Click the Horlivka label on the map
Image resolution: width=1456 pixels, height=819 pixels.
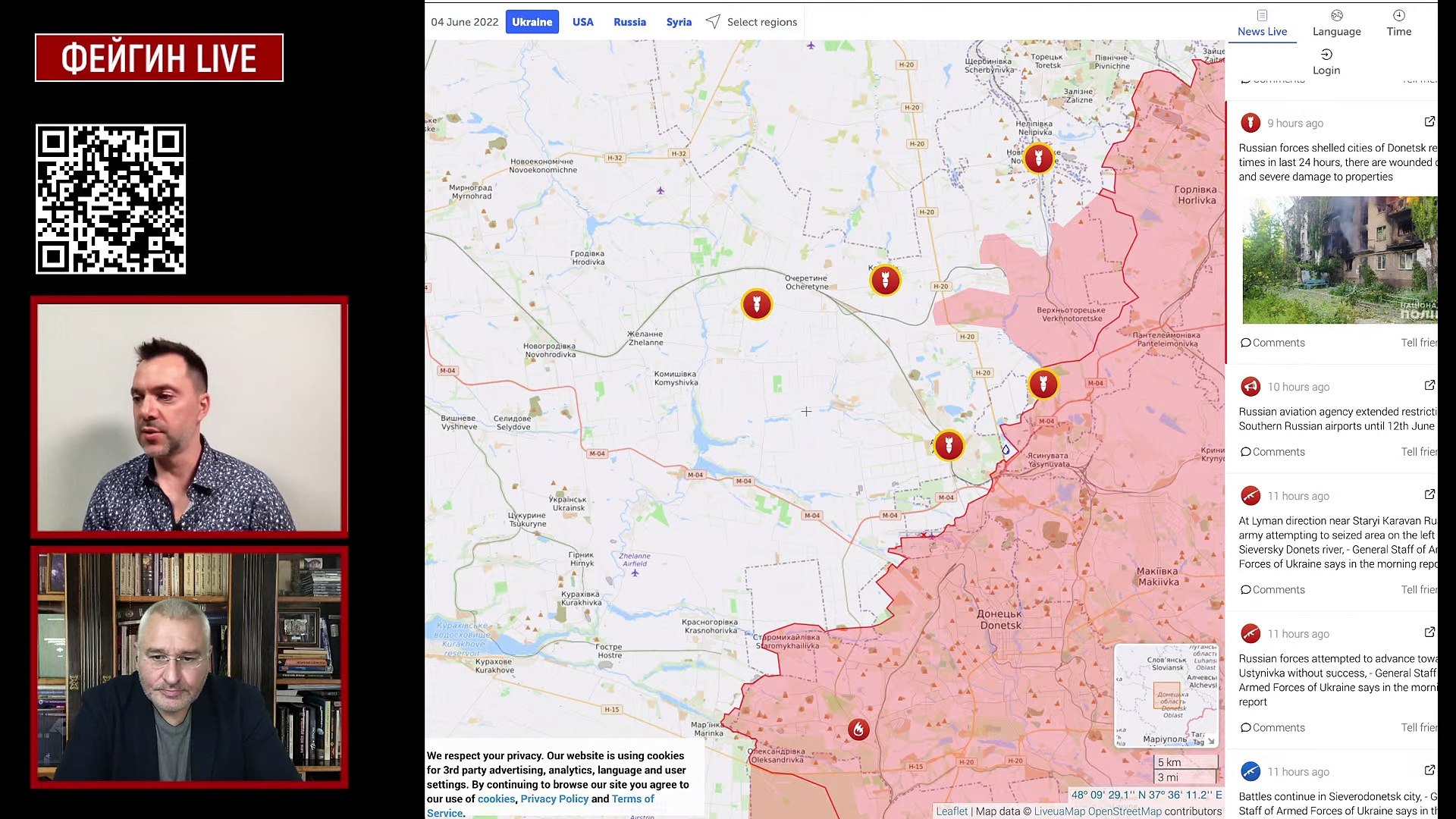pyautogui.click(x=1195, y=195)
